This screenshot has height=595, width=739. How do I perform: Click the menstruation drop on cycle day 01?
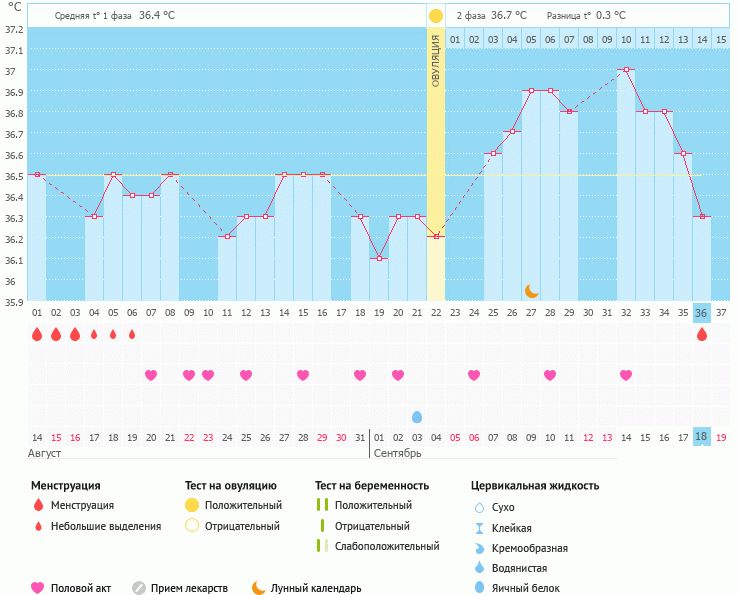tap(37, 334)
